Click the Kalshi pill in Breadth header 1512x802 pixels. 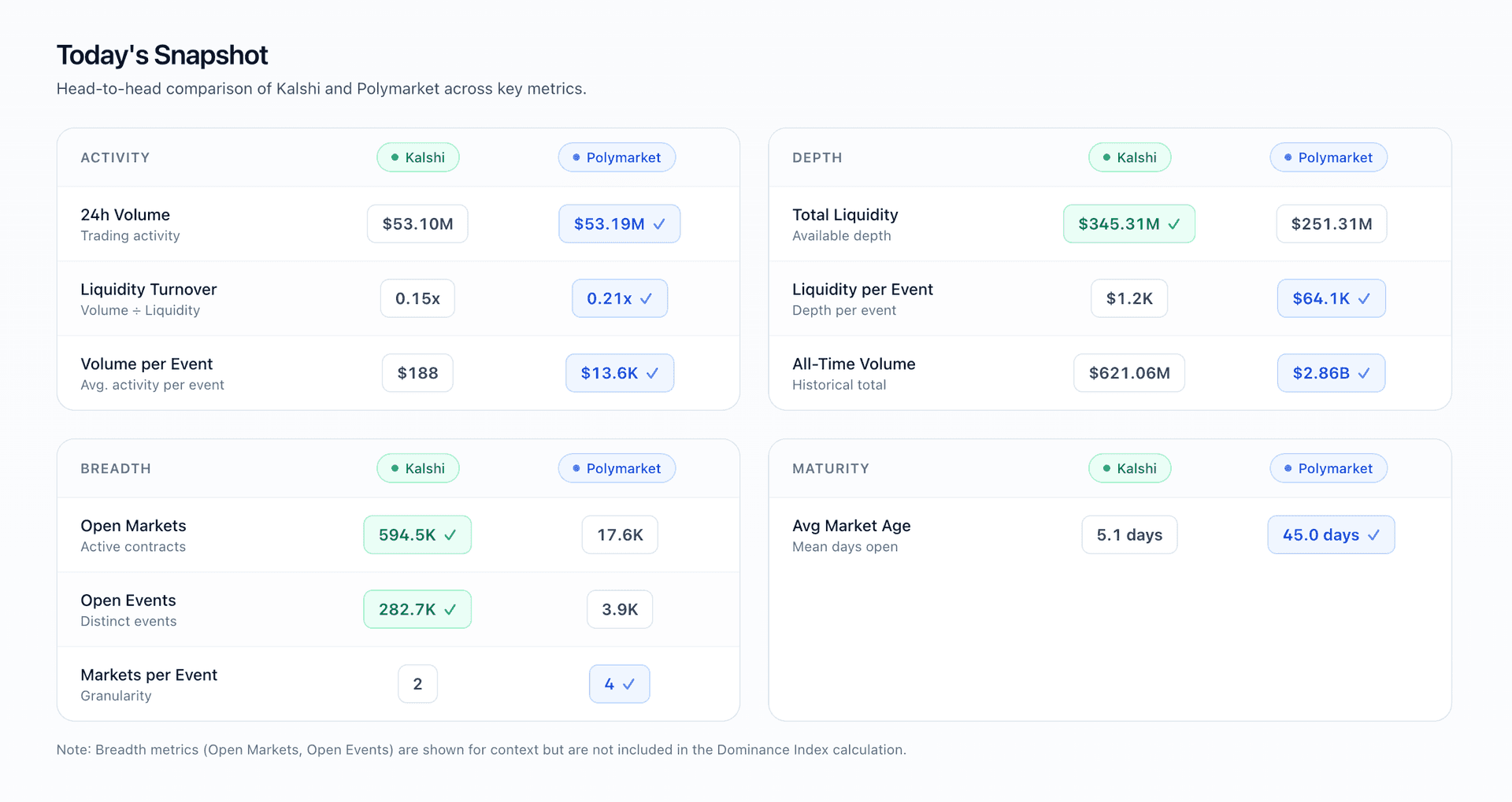417,468
